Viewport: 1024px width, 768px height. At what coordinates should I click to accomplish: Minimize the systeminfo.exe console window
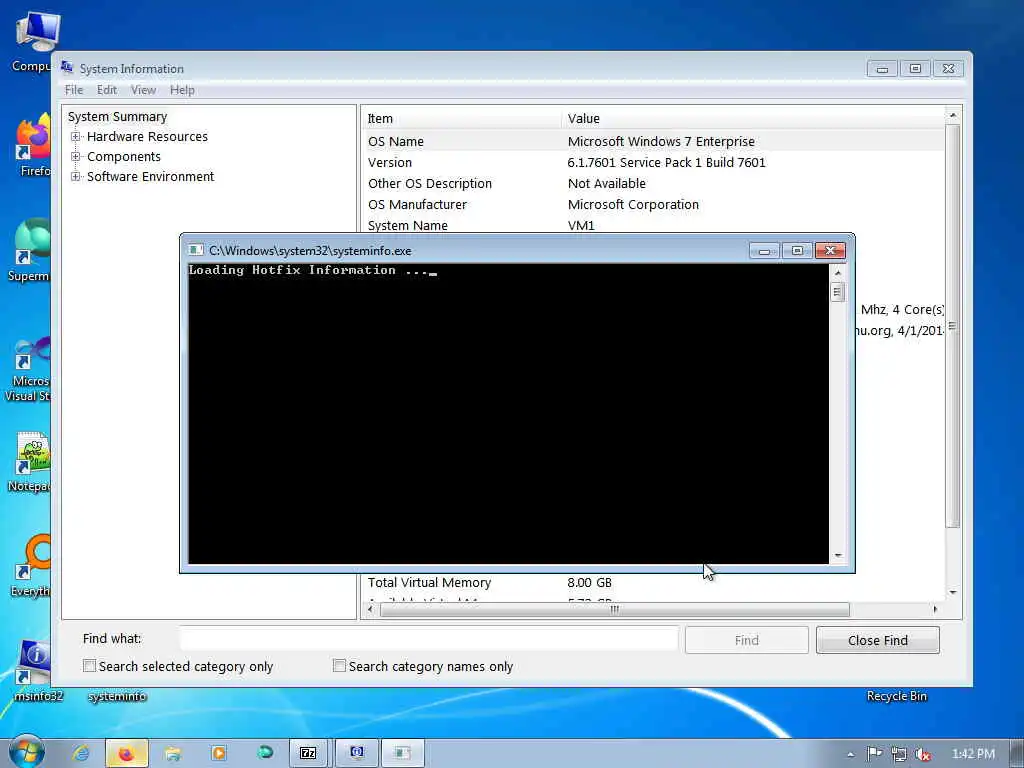point(764,250)
